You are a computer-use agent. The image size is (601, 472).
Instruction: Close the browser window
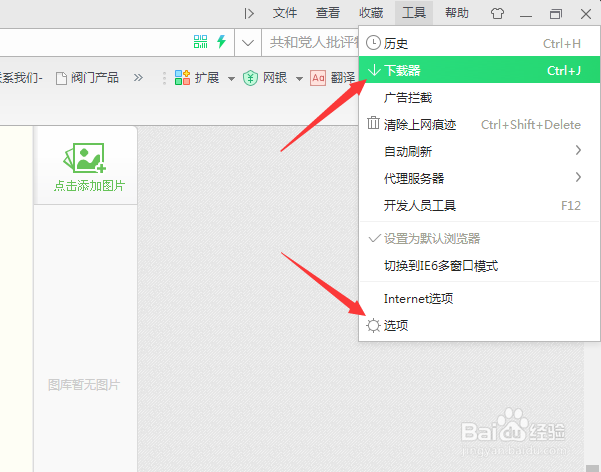[x=586, y=14]
